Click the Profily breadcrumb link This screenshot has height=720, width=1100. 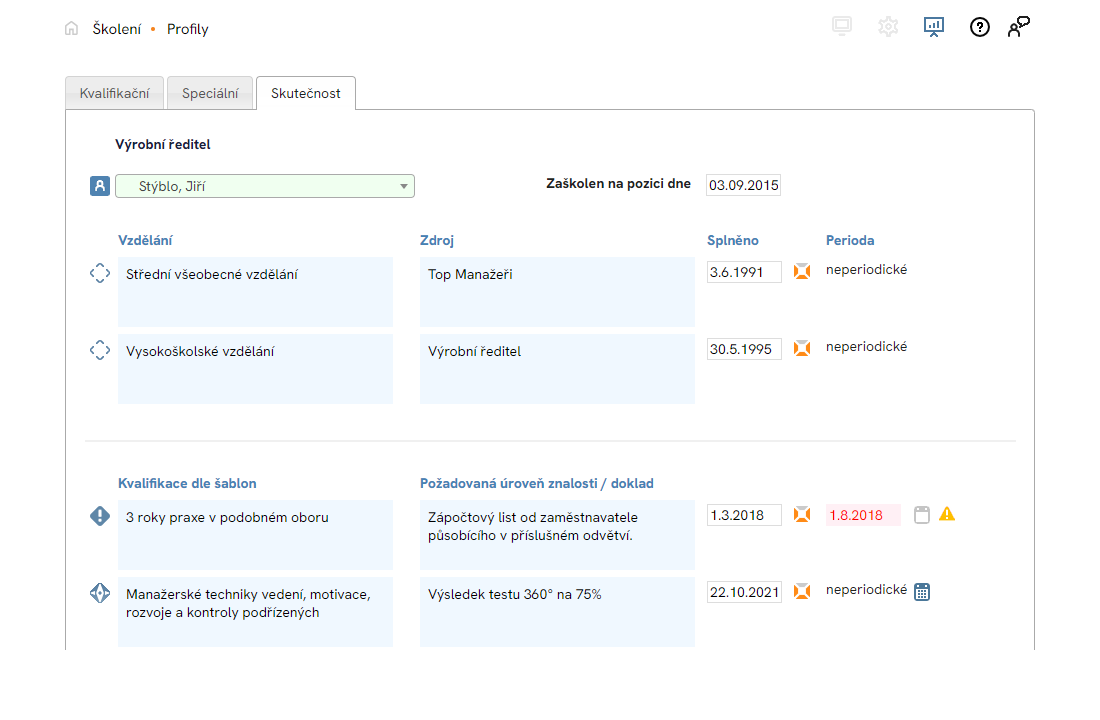(188, 29)
